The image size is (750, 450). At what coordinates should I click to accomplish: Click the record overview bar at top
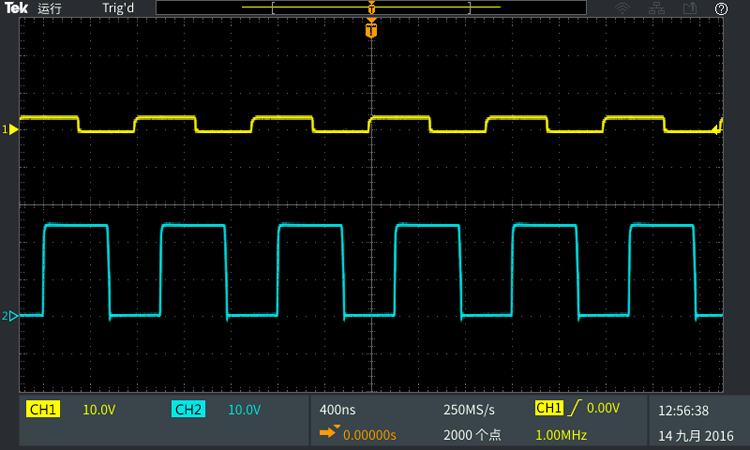coord(371,8)
